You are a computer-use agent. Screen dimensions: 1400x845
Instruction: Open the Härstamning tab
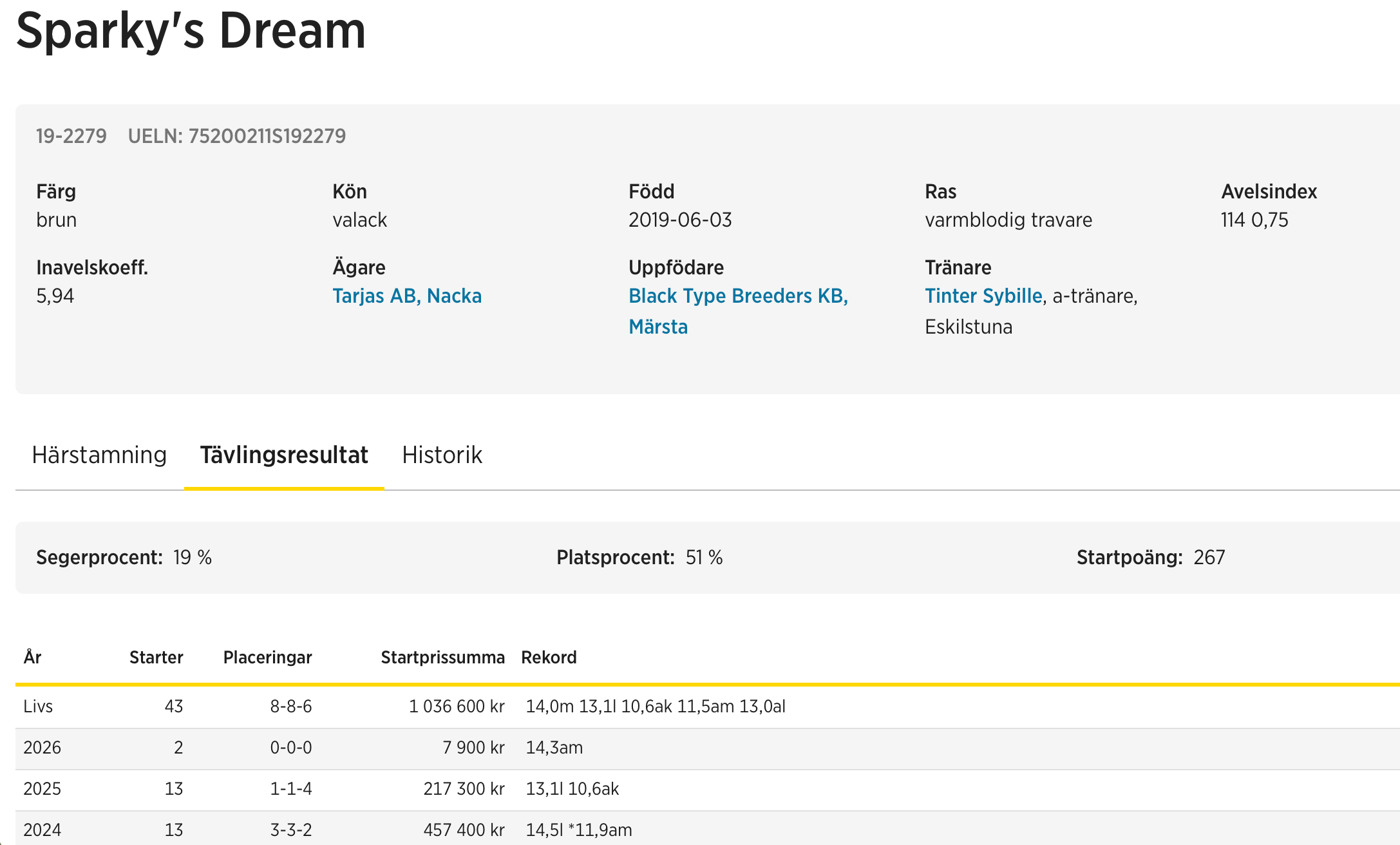click(99, 455)
